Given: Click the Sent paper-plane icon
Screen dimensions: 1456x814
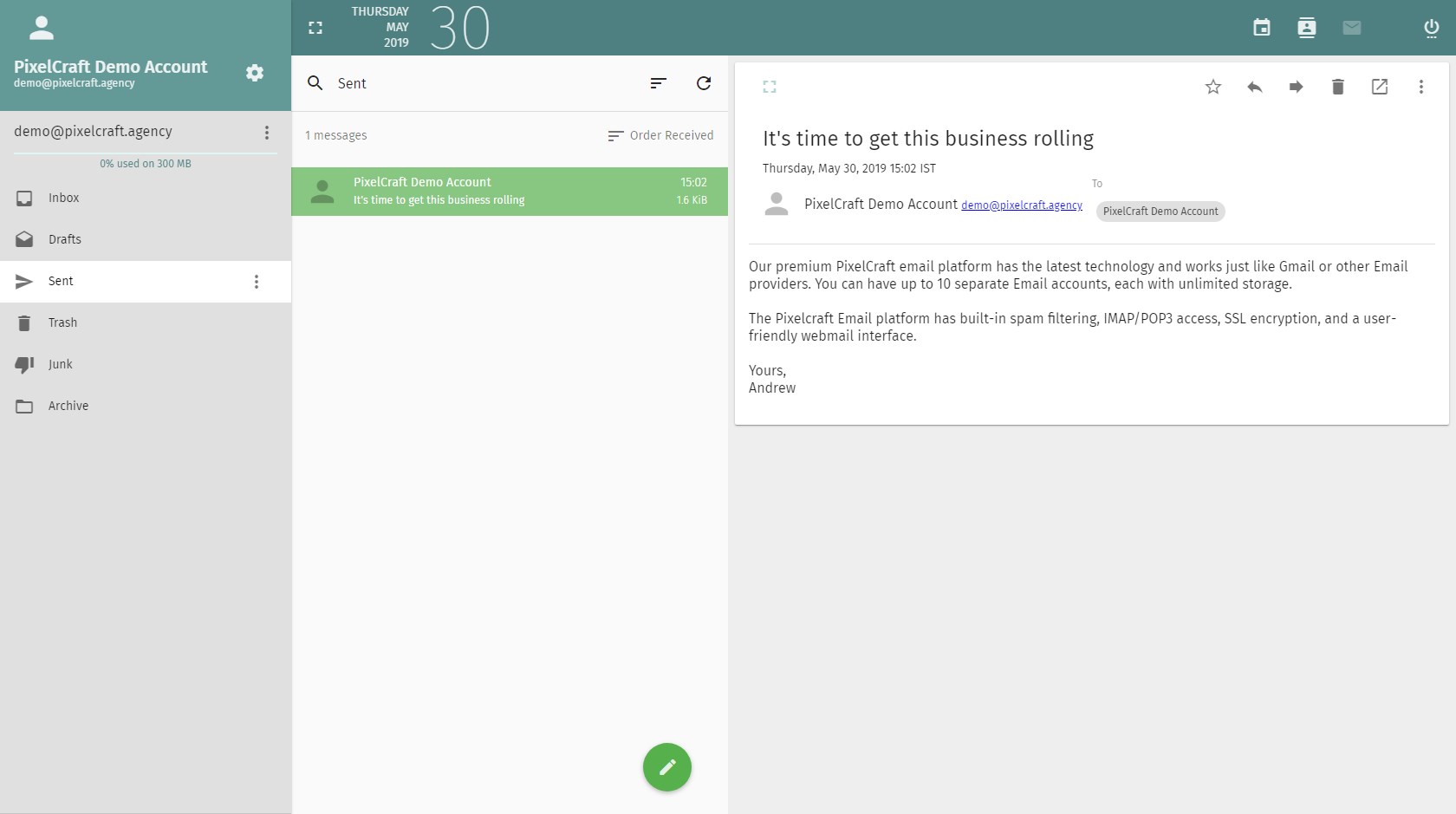Looking at the screenshot, I should [24, 282].
